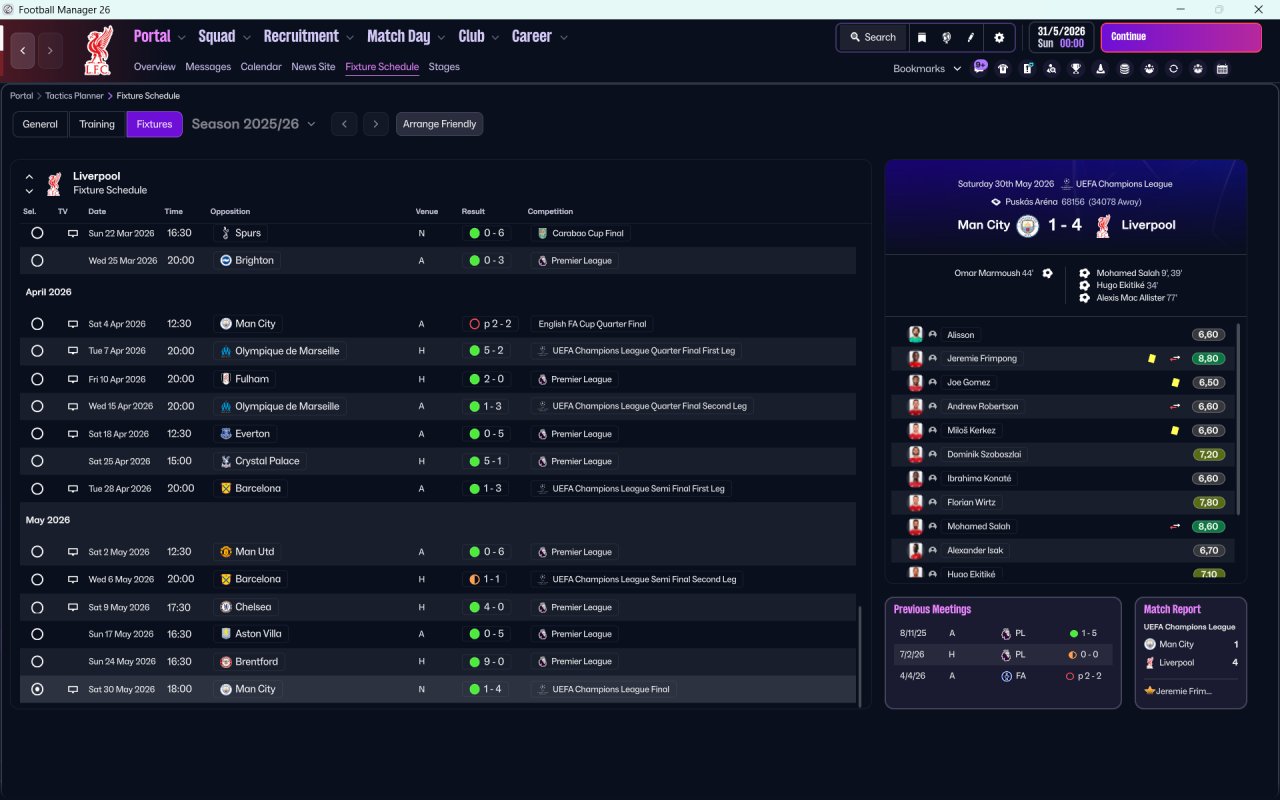The image size is (1280, 800).
Task: Open the trophy bookmark shortcut icon
Action: coord(1075,69)
